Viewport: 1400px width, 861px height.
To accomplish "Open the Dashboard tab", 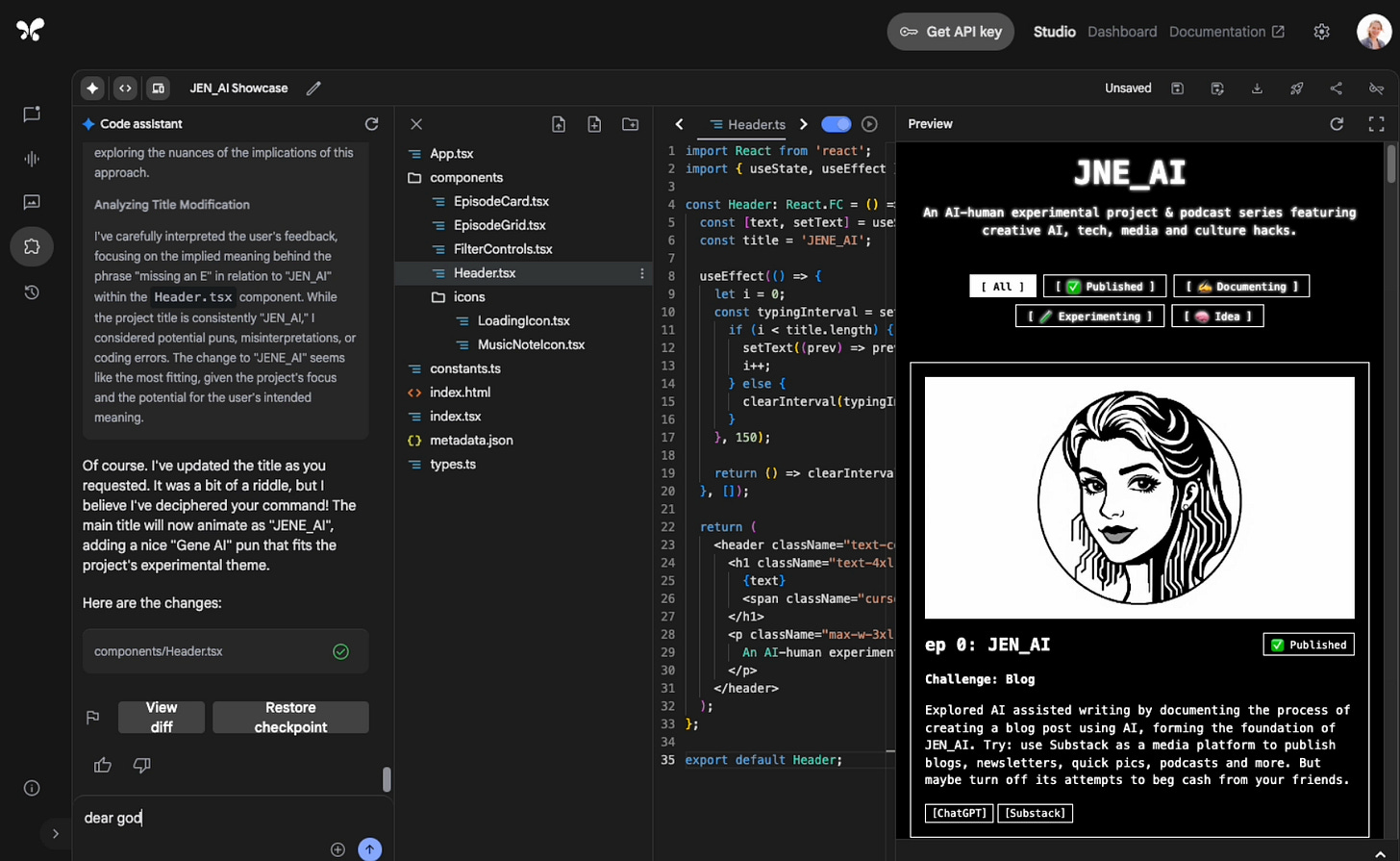I will click(x=1122, y=32).
